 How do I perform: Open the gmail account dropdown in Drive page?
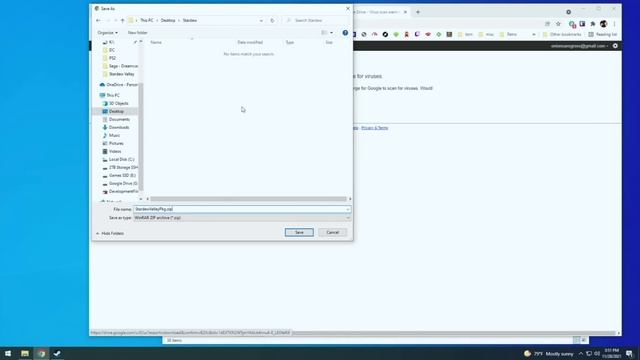tap(579, 46)
